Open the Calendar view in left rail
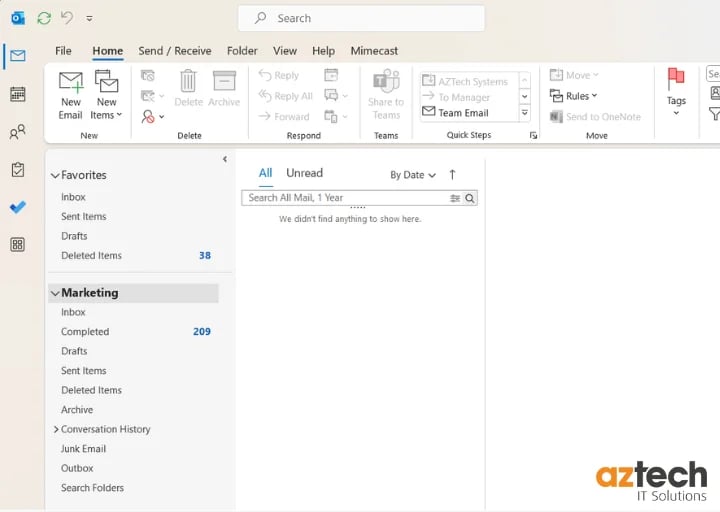720x512 pixels. point(18,94)
